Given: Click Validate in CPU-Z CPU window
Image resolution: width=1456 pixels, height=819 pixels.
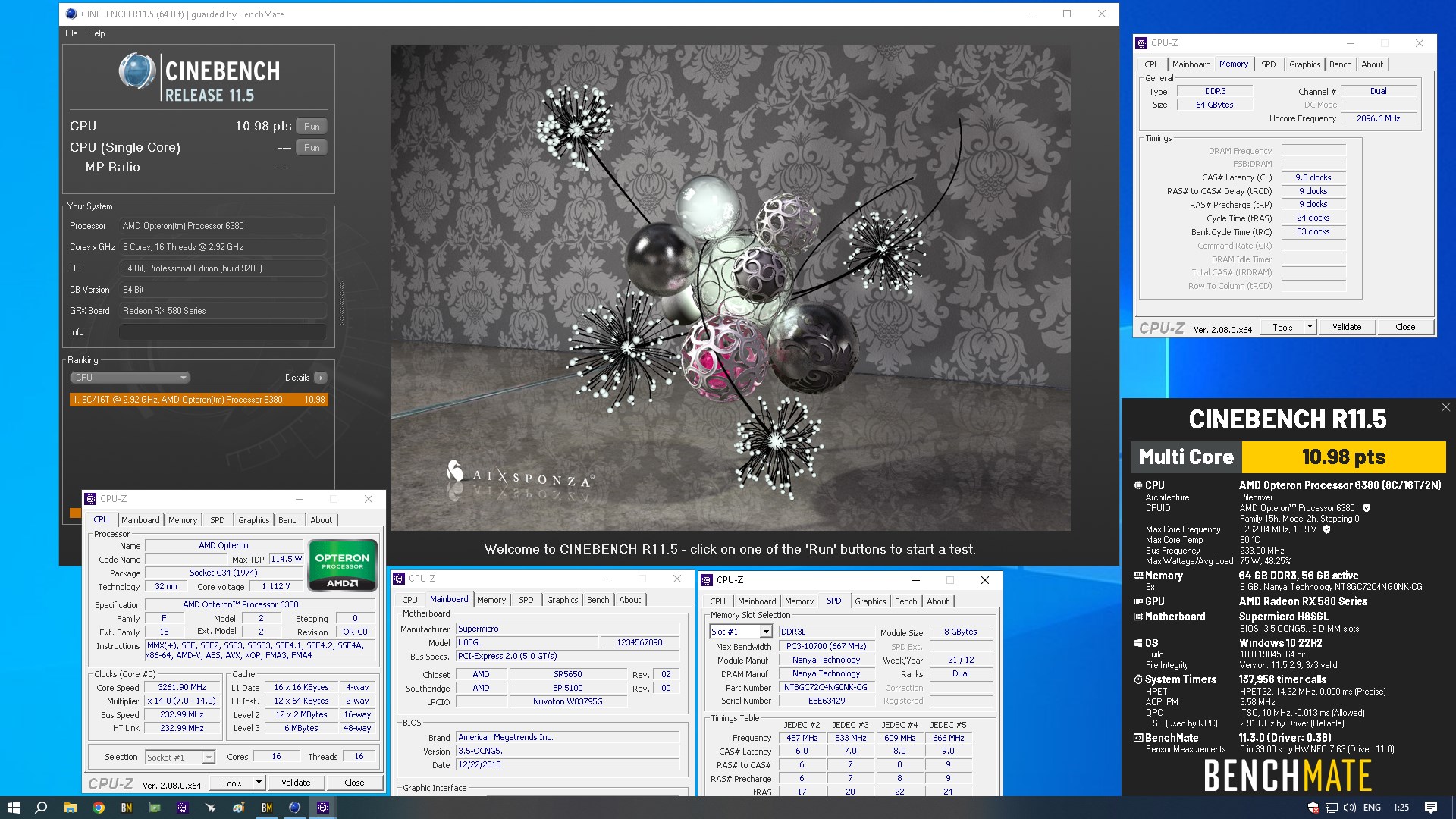Looking at the screenshot, I should point(296,783).
